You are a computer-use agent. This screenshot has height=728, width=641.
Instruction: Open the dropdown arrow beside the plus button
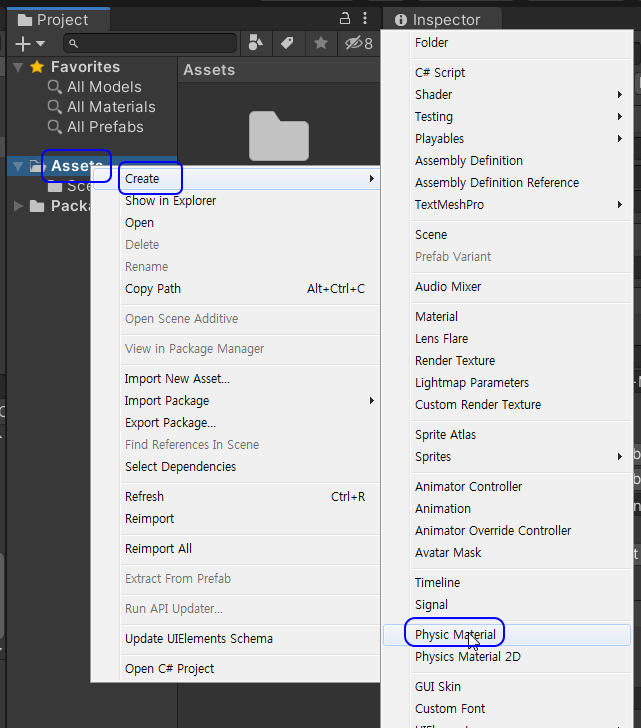click(x=41, y=44)
